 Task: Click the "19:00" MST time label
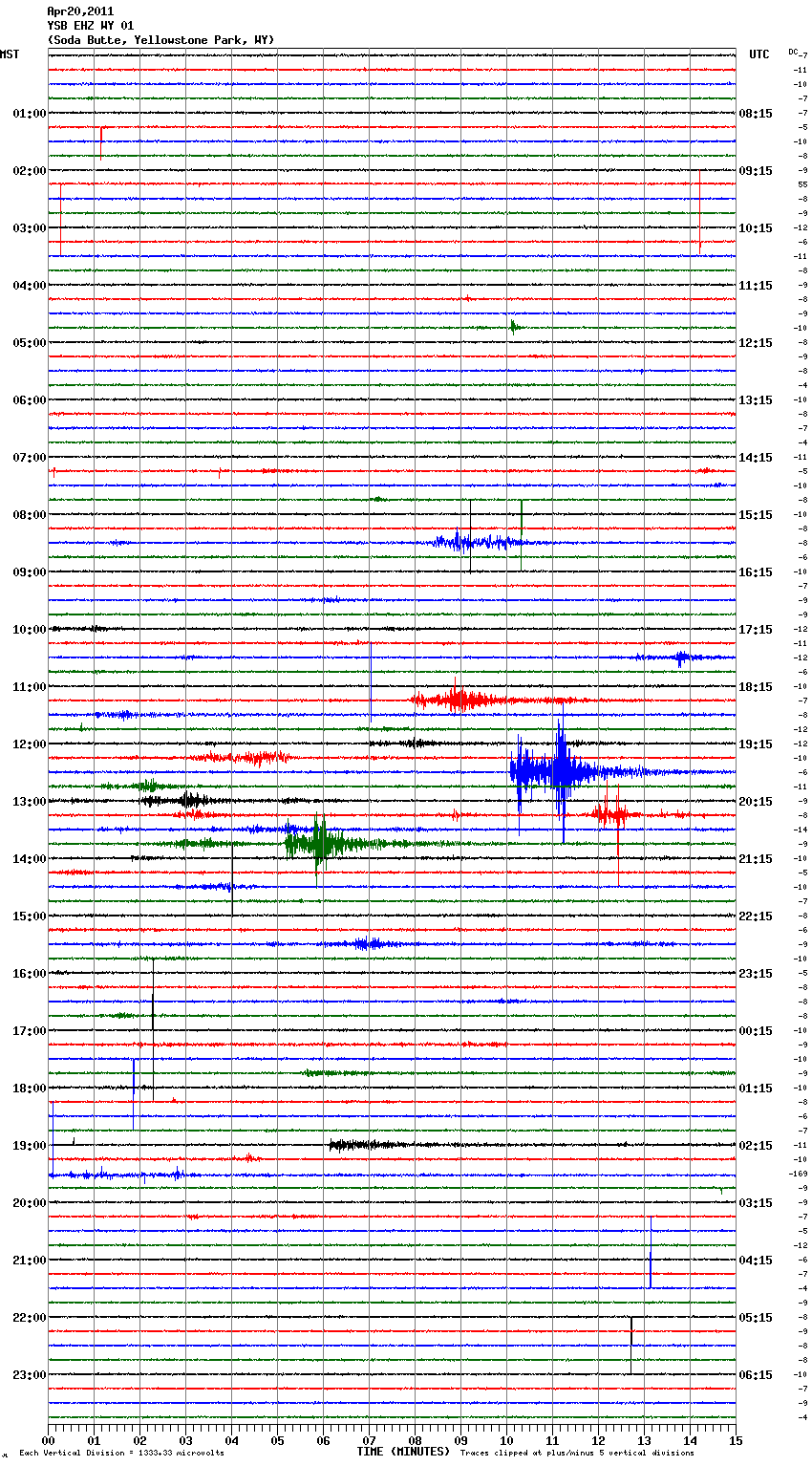click(30, 1146)
